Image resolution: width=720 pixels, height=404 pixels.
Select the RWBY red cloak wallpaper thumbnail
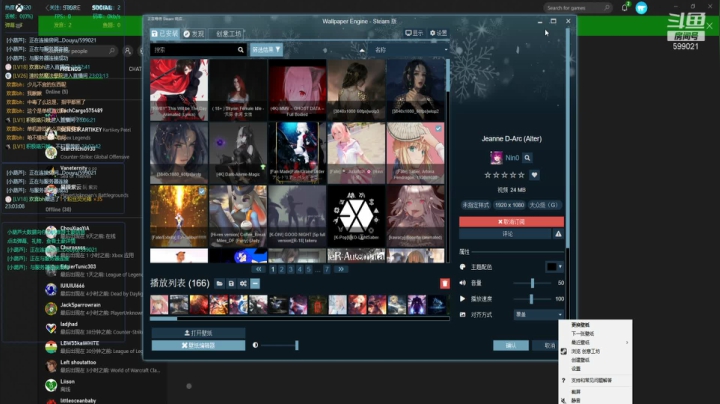179,90
